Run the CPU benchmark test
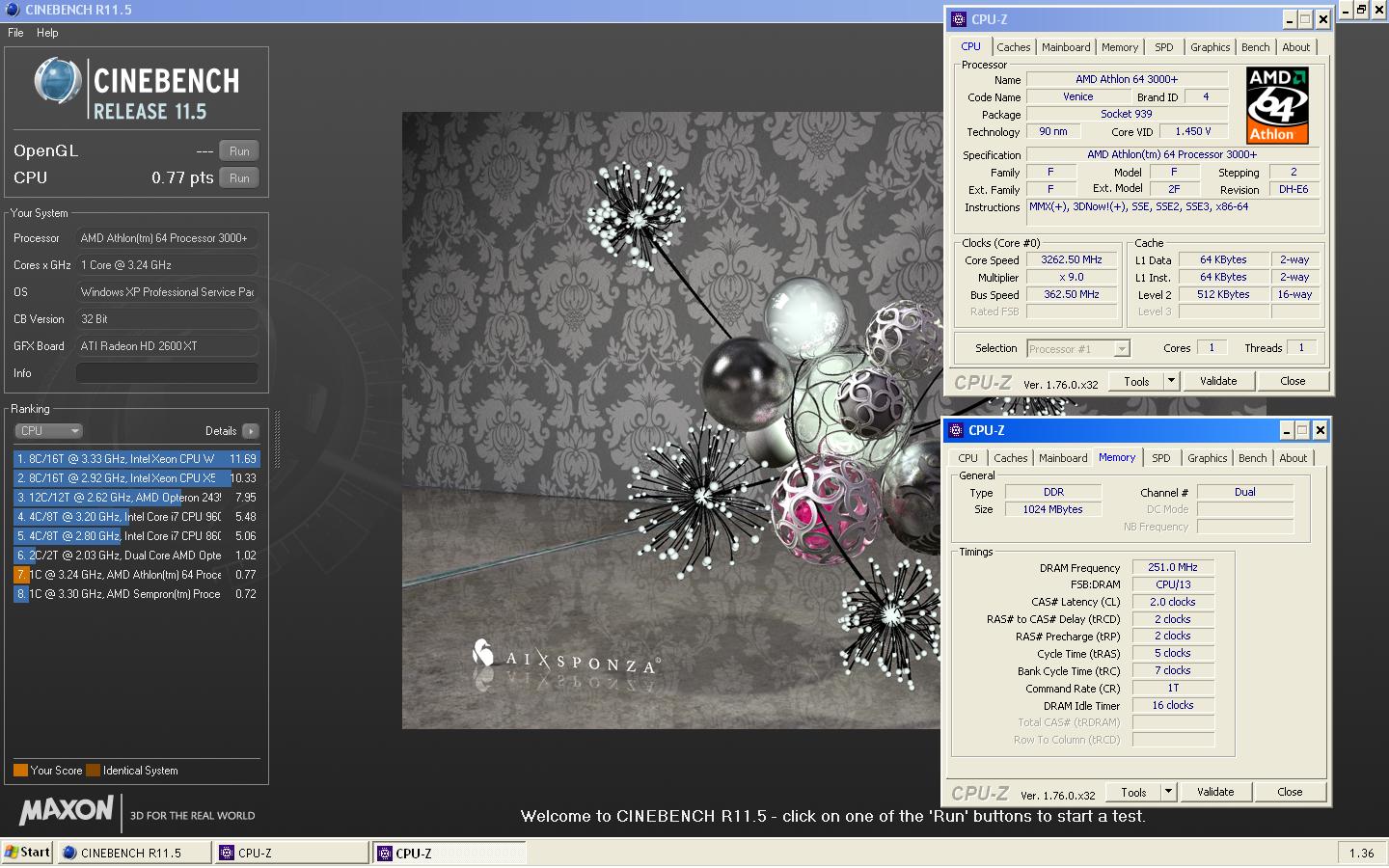The image size is (1389, 868). (239, 178)
